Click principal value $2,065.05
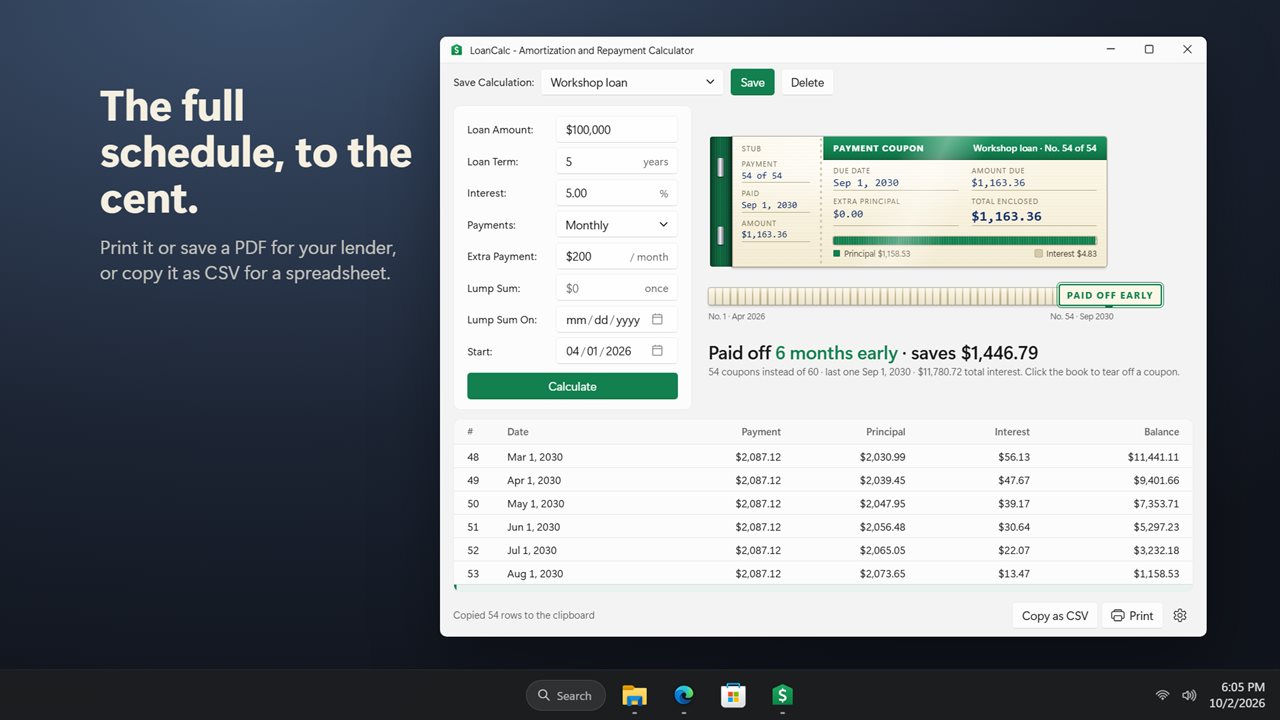This screenshot has width=1280, height=720. (882, 550)
